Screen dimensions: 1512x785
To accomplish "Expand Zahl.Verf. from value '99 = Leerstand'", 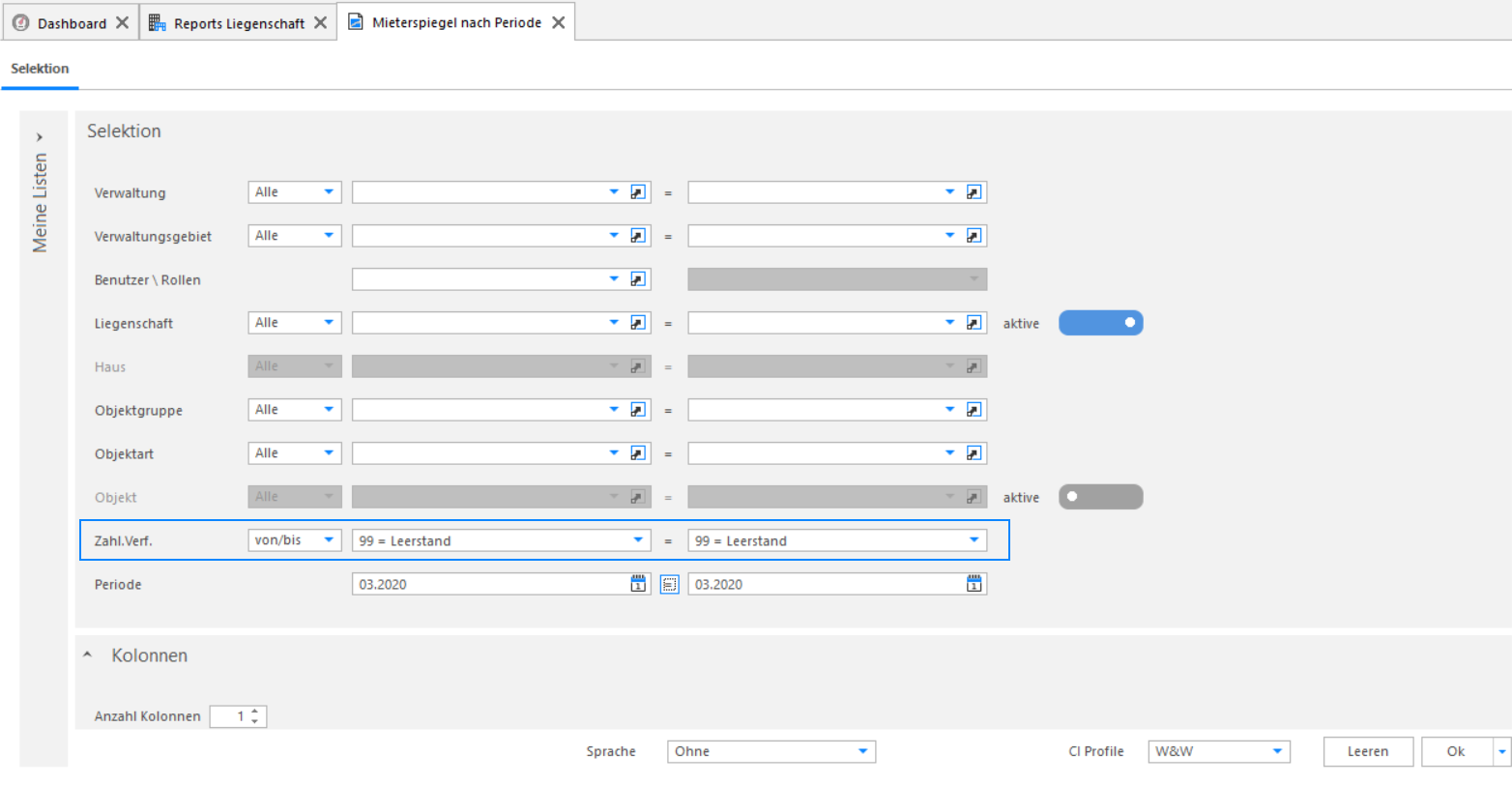I will [638, 540].
